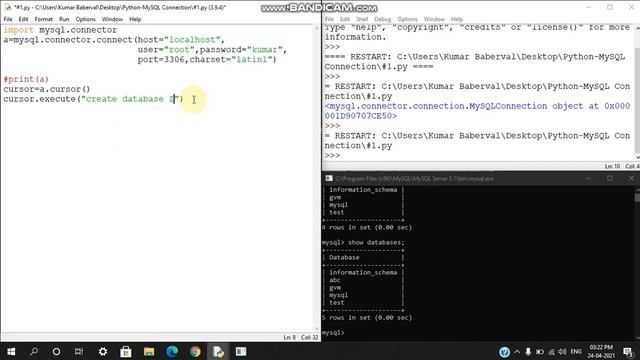Click the microphone tray icon
This screenshot has width=640, height=360.
pos(528,352)
